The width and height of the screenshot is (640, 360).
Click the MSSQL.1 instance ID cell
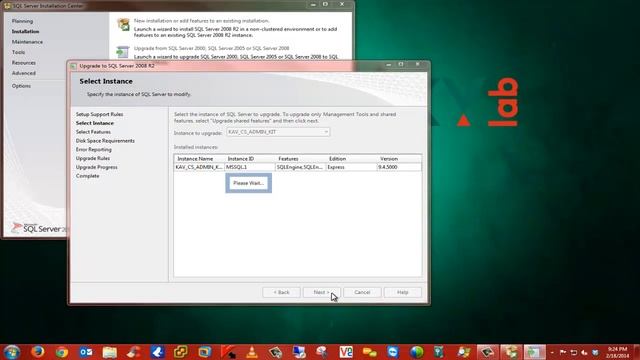[250, 167]
